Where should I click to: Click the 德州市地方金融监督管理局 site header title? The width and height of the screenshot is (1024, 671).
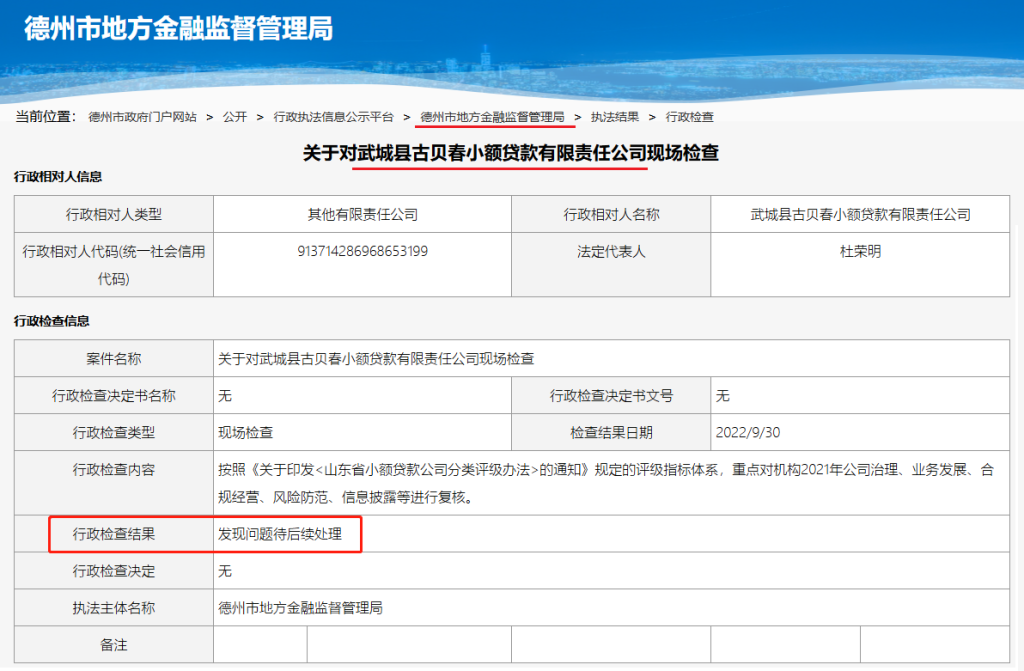tap(177, 28)
